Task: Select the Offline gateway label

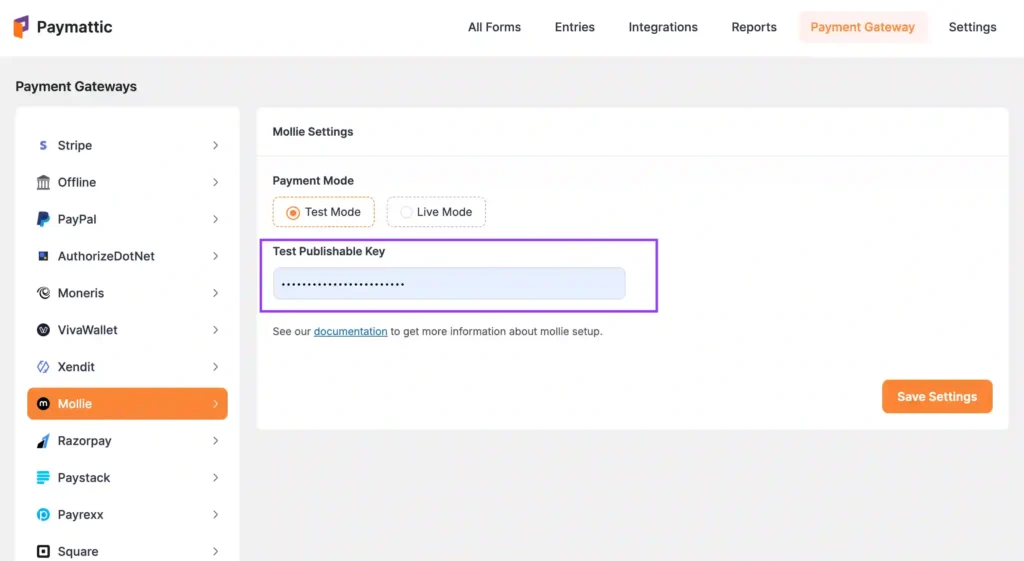Action: tap(76, 182)
